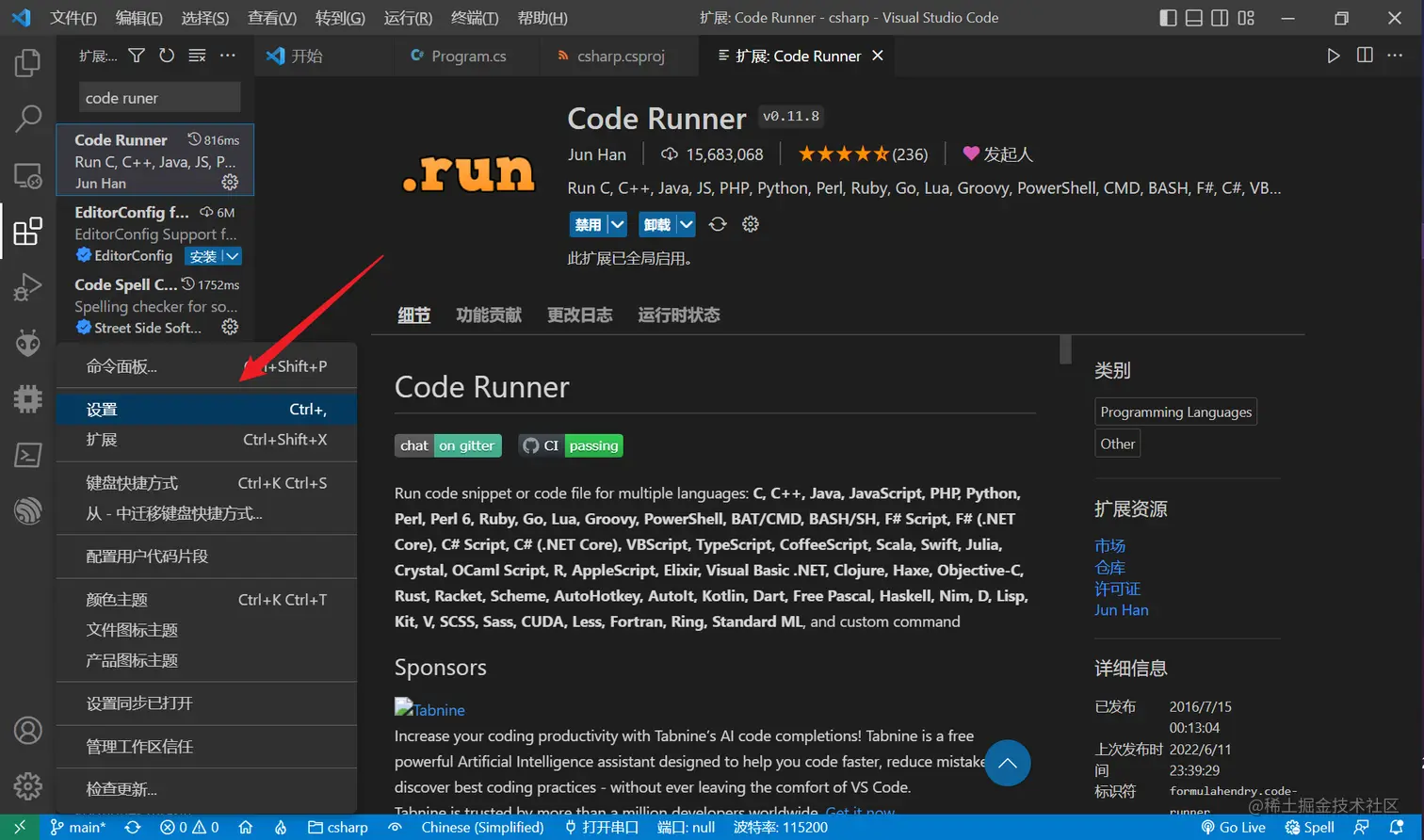Expand the 禁用 (disable) dropdown arrow
The image size is (1424, 840).
[617, 224]
